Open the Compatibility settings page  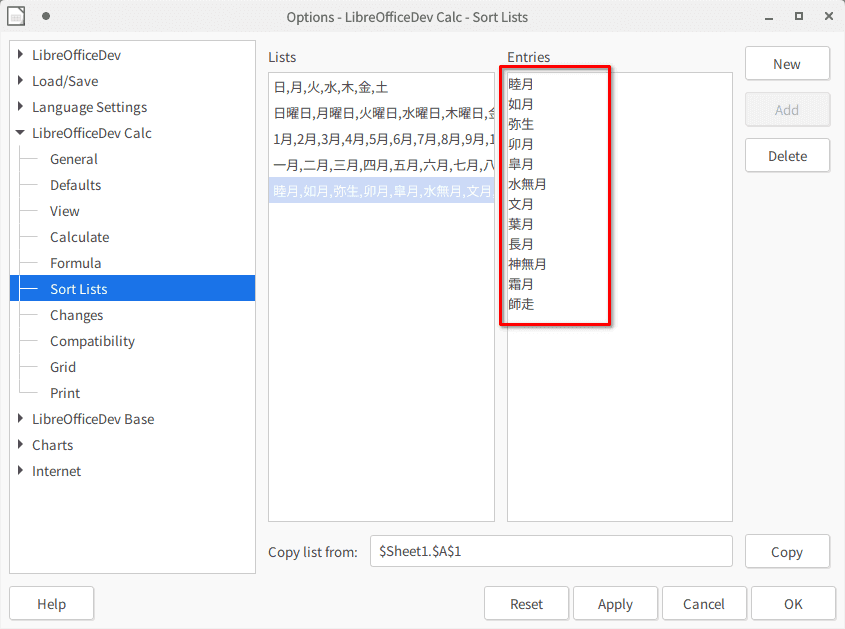coord(93,341)
